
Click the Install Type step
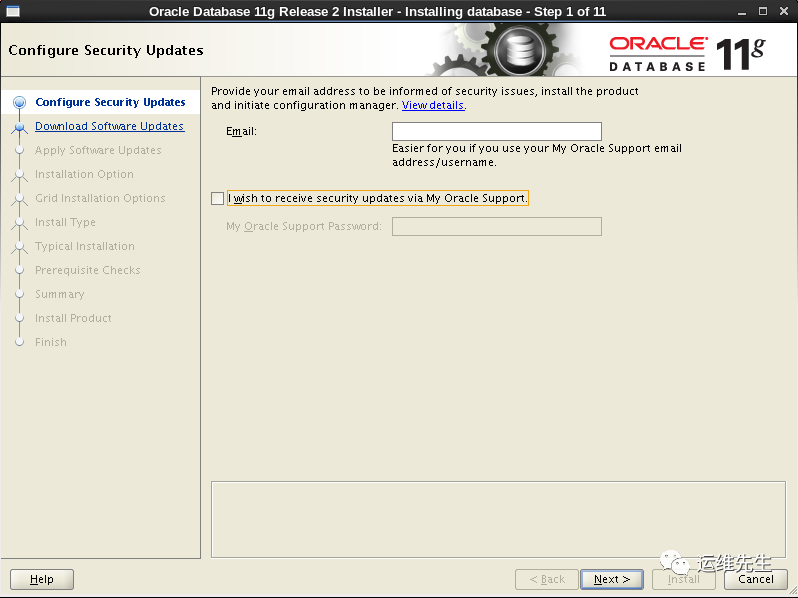65,222
